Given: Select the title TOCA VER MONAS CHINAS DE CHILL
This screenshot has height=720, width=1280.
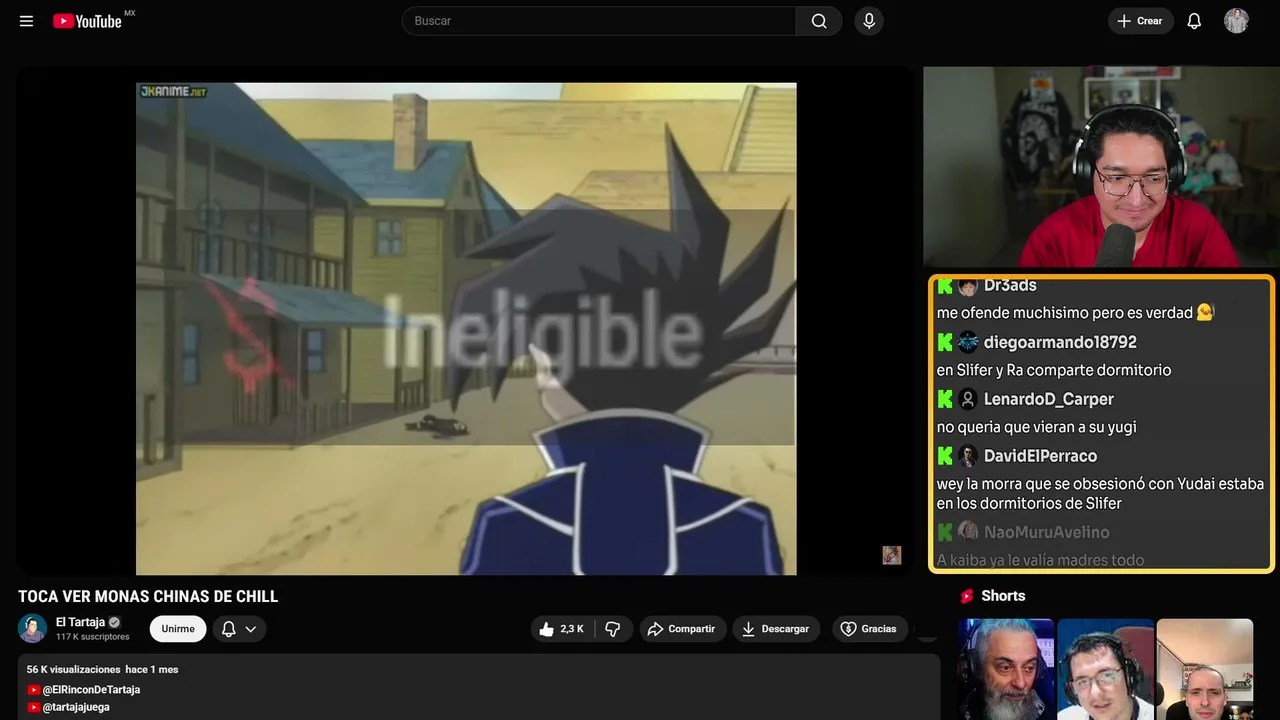Looking at the screenshot, I should coord(148,597).
